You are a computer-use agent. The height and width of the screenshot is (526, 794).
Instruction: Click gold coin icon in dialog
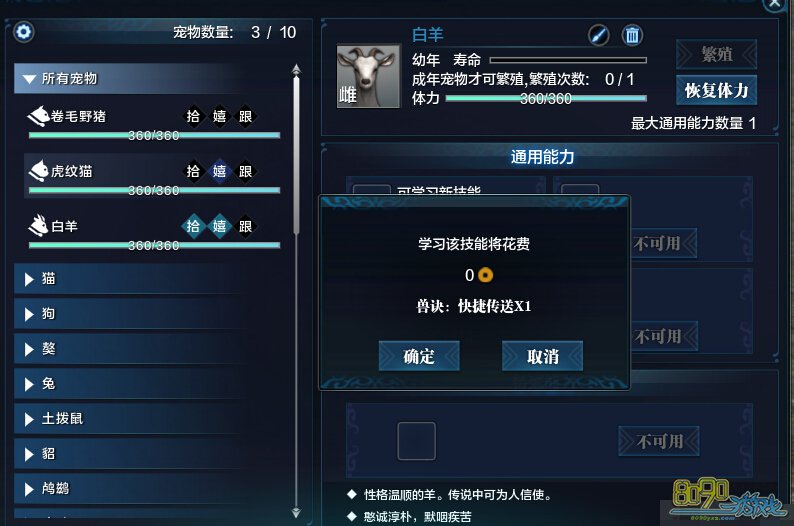[485, 275]
